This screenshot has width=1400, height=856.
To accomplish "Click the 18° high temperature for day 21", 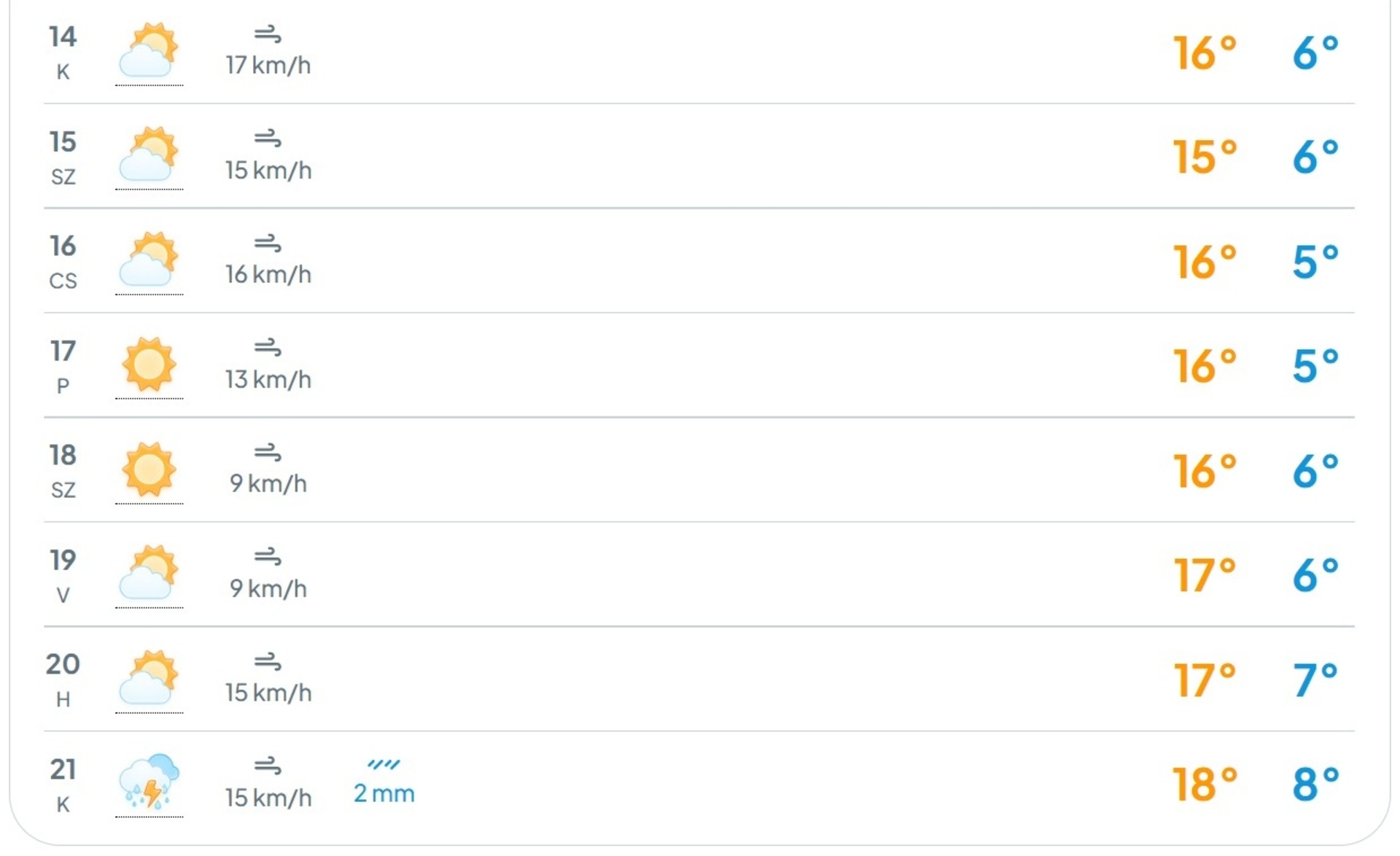I will [x=1205, y=785].
